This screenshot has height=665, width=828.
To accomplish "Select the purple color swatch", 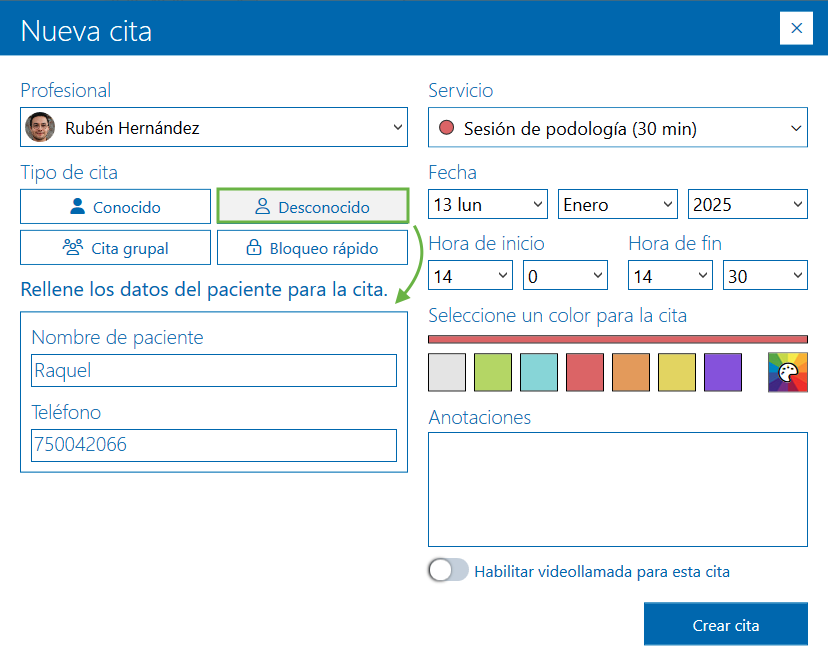I will pos(722,371).
